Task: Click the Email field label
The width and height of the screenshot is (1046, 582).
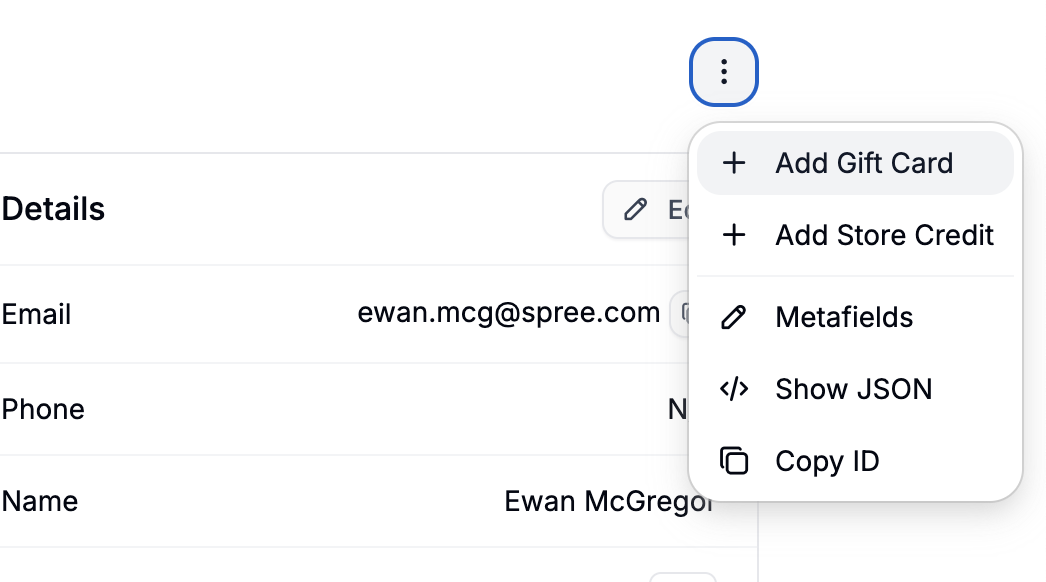Action: [x=36, y=314]
